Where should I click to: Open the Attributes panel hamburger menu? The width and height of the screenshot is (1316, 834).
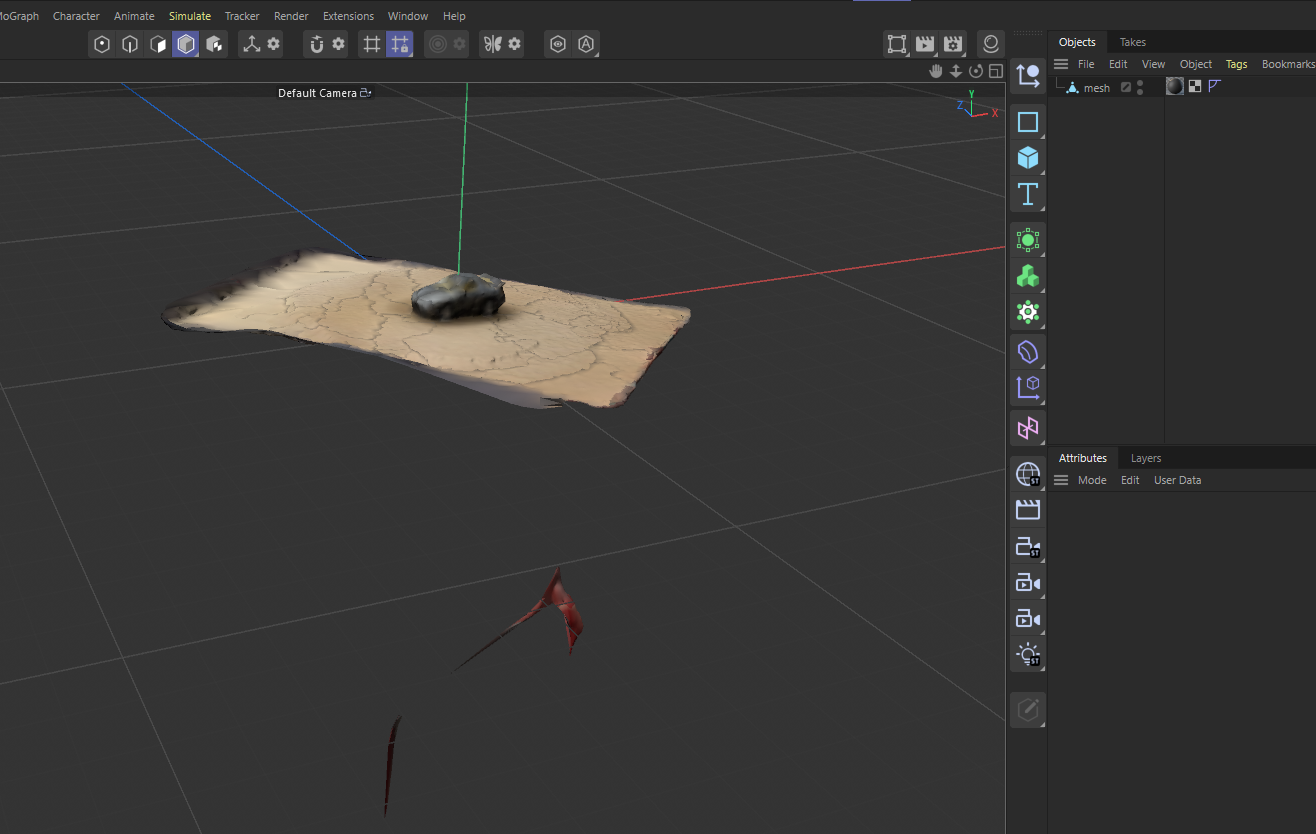point(1060,480)
